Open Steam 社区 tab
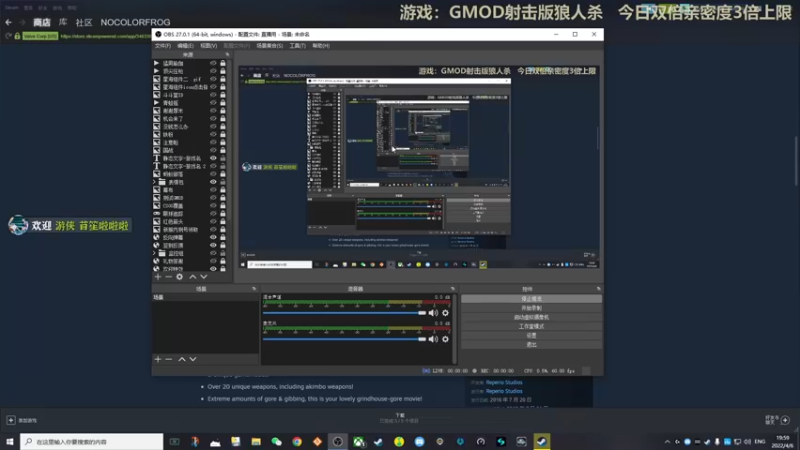Image resolution: width=800 pixels, height=450 pixels. [x=84, y=22]
